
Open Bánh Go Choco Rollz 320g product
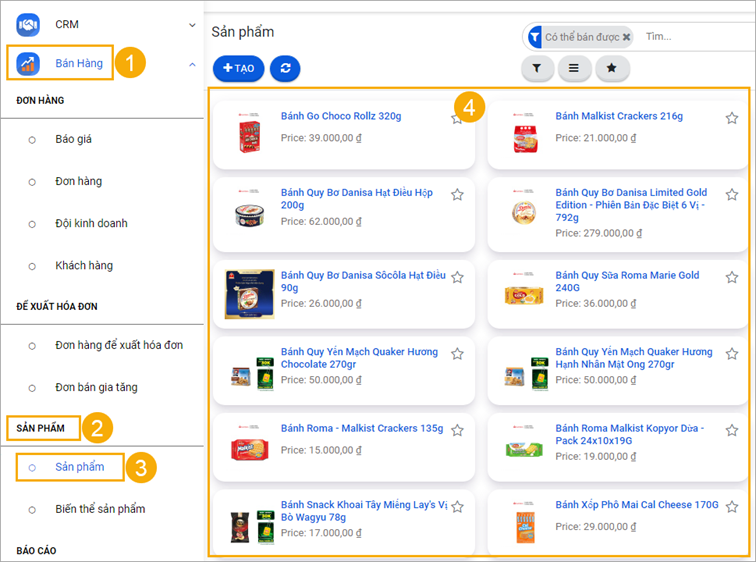click(341, 116)
